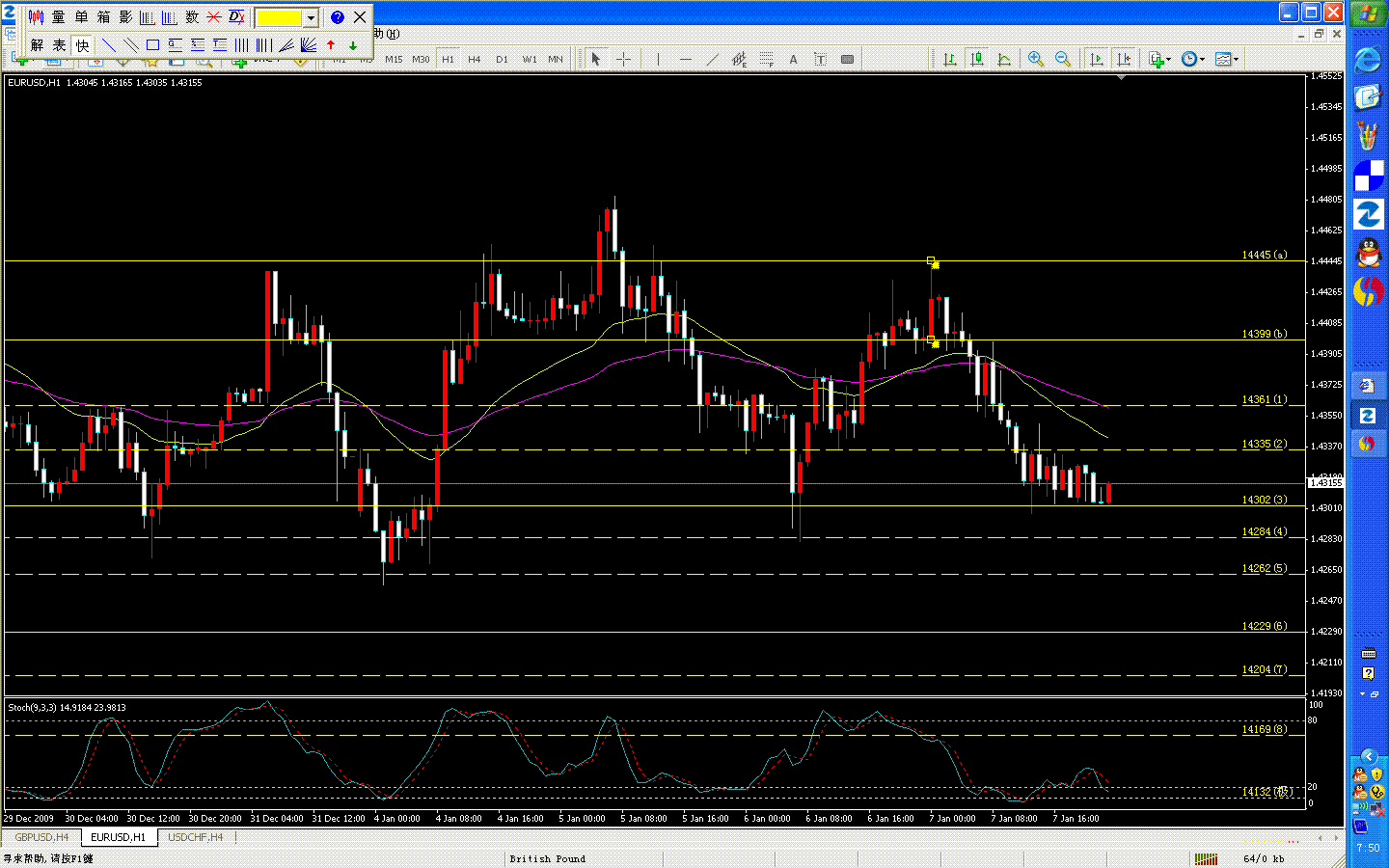Toggle chart auto scroll
The height and width of the screenshot is (868, 1389).
1097,60
